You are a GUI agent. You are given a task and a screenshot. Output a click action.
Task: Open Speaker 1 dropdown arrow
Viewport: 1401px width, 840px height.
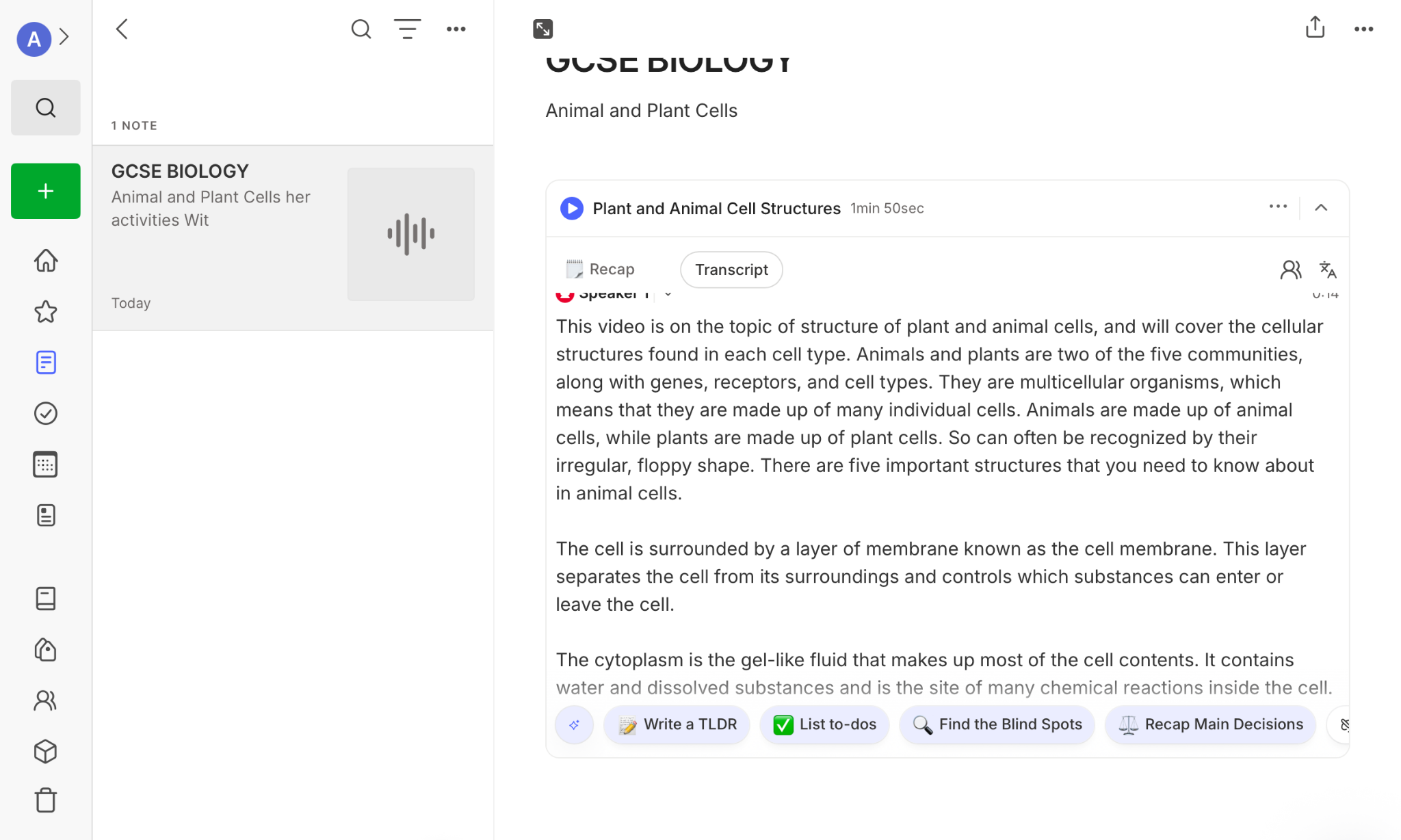pos(668,295)
